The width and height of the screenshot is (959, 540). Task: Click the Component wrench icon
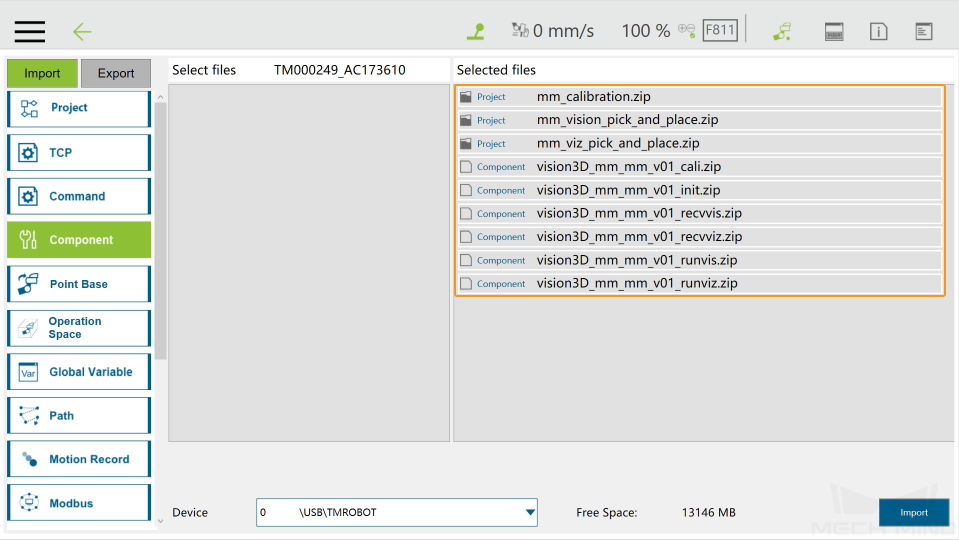point(28,240)
